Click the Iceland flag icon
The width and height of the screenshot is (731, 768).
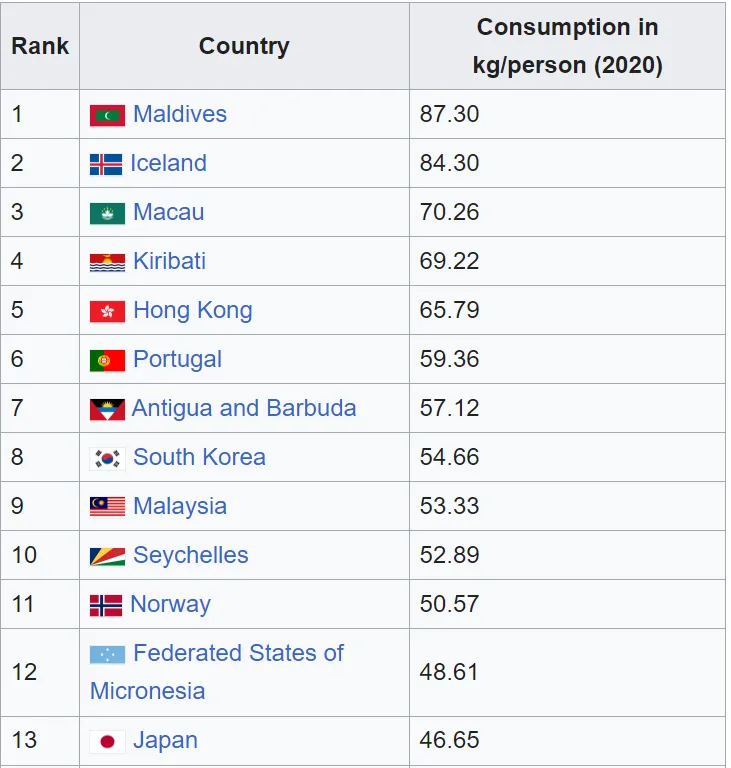click(106, 165)
